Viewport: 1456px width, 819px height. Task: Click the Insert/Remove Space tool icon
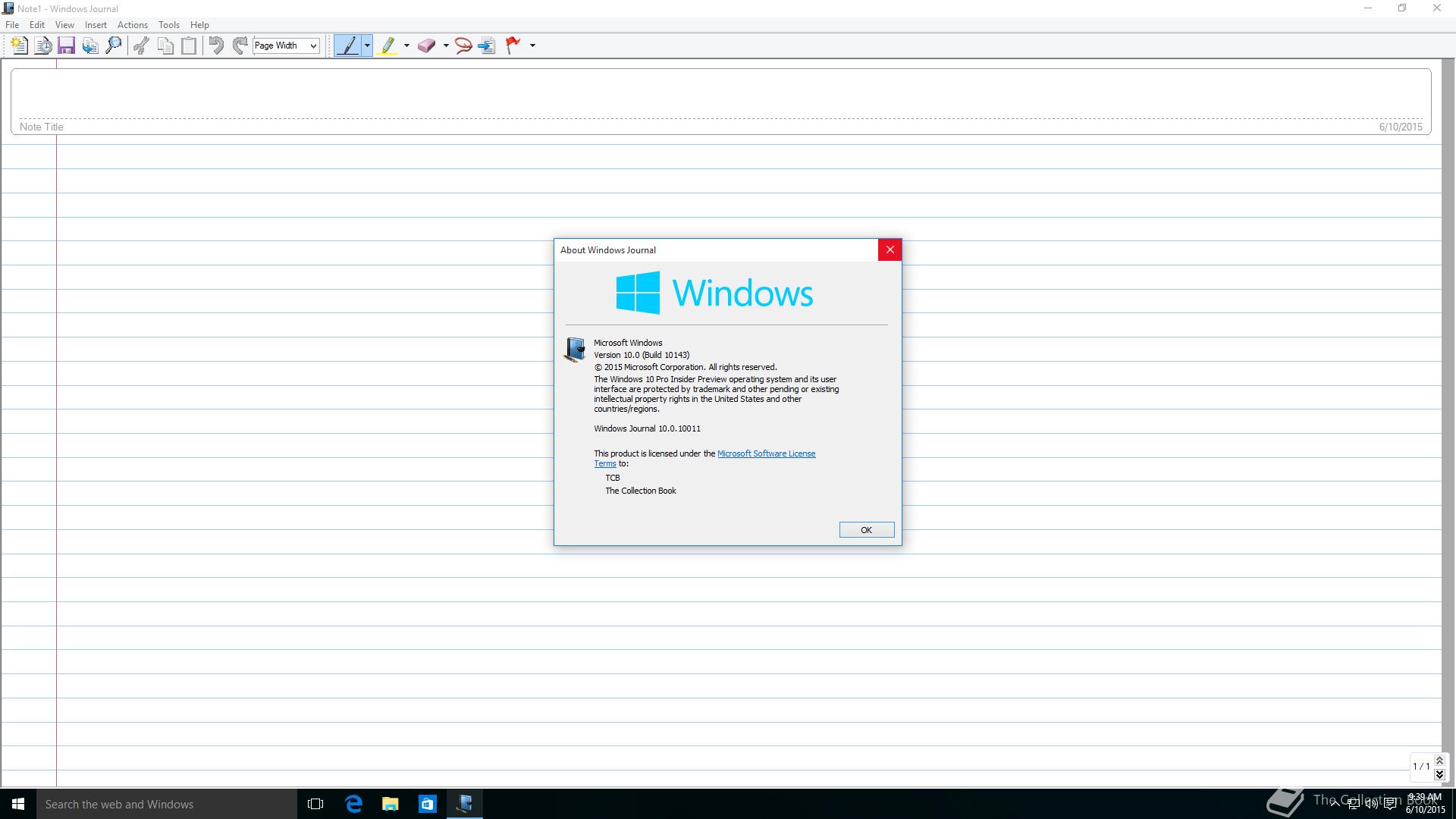(487, 45)
